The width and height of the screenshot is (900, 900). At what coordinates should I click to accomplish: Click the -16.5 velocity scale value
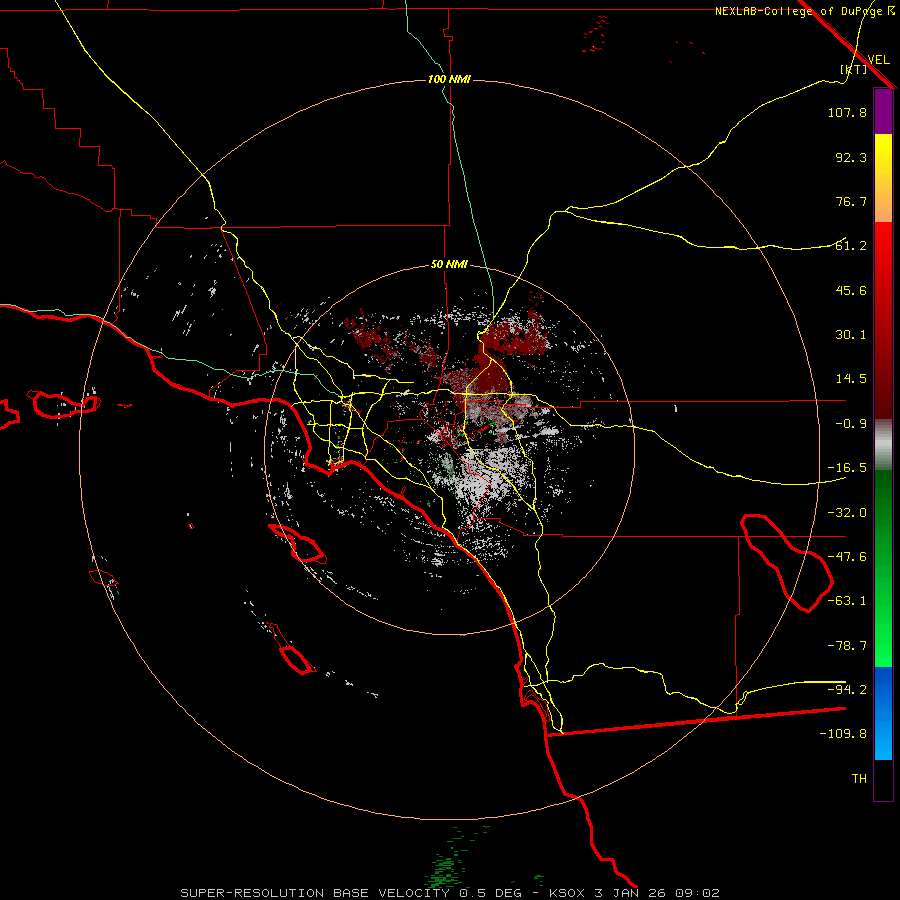click(x=847, y=468)
